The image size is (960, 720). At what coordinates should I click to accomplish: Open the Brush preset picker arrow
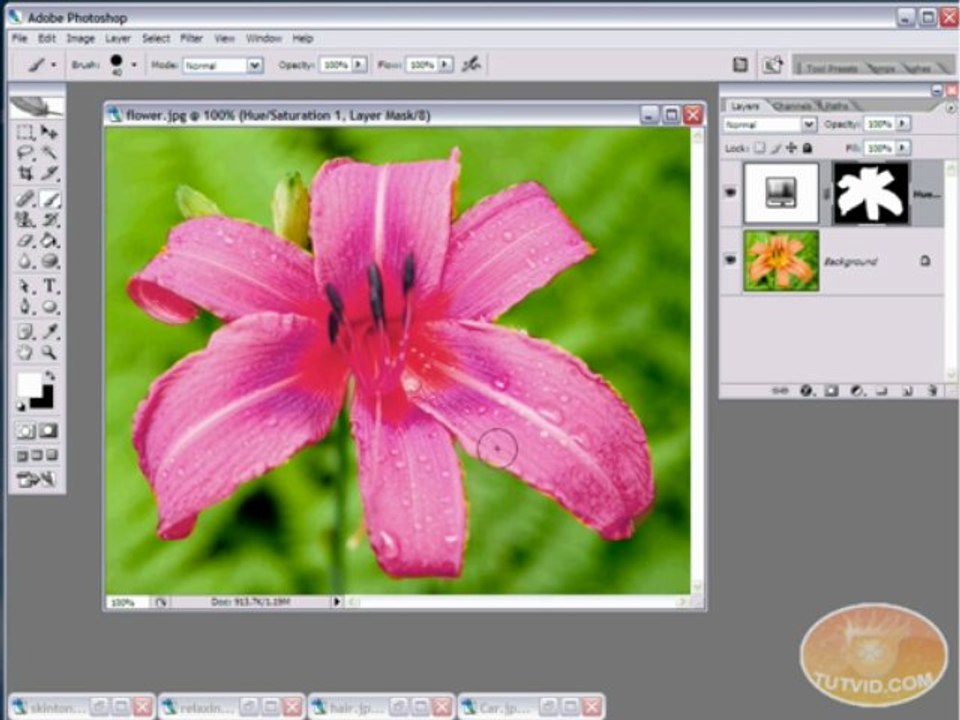pos(134,64)
